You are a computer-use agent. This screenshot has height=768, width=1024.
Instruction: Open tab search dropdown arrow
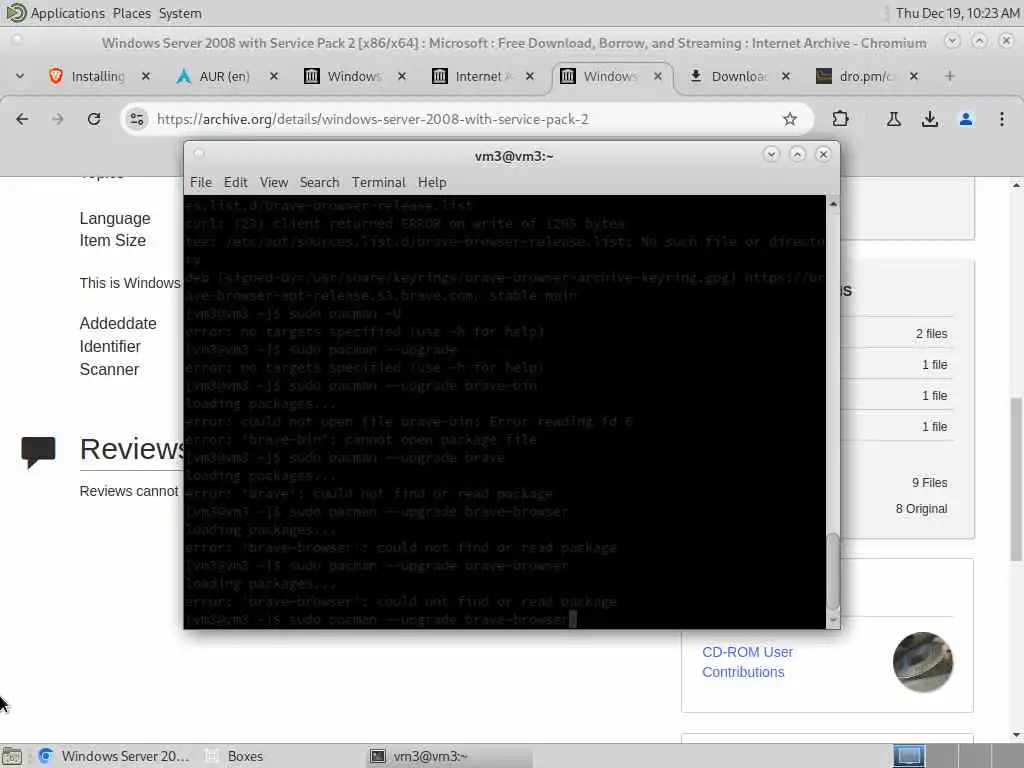[20, 76]
